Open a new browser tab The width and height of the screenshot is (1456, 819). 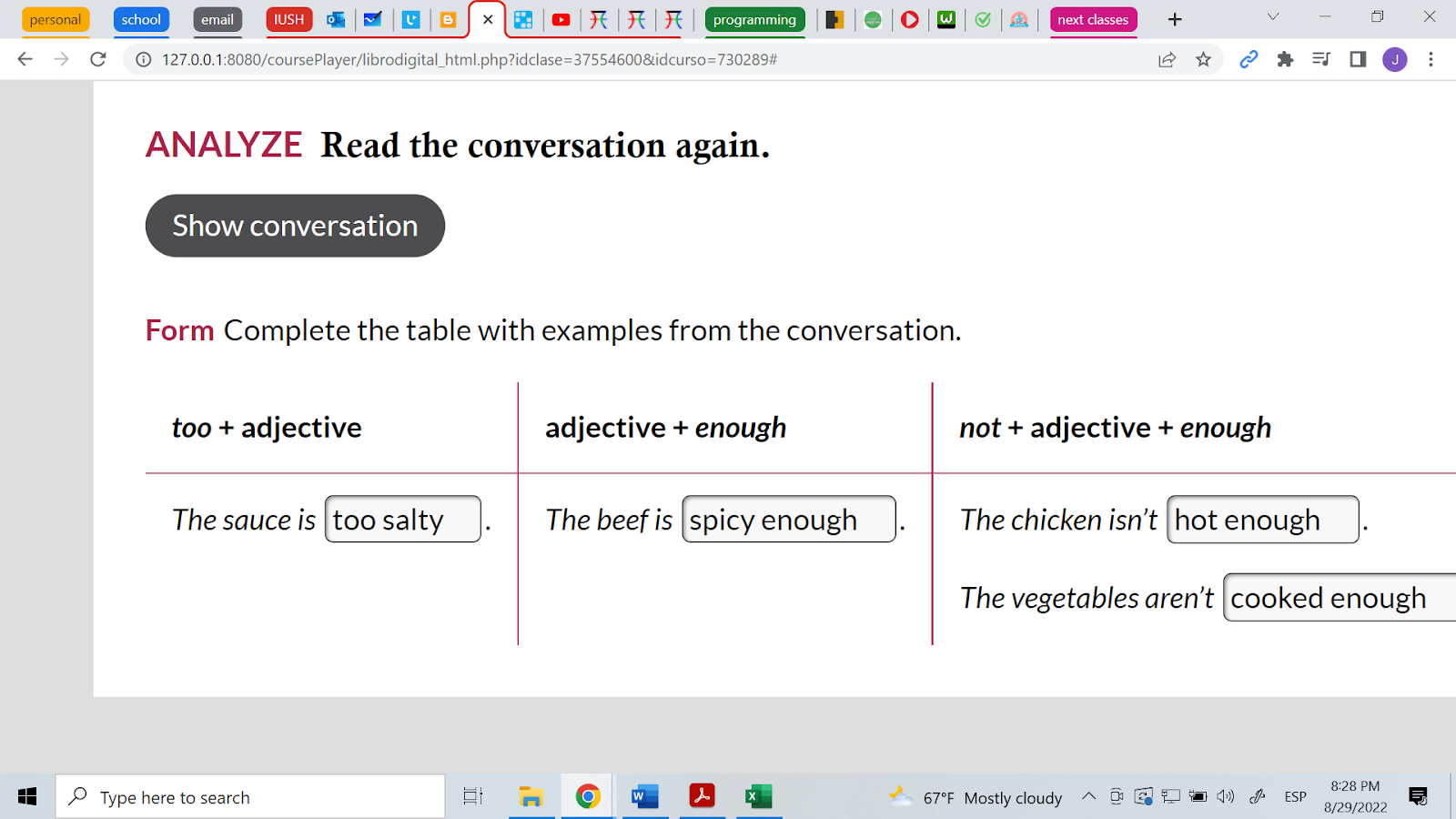pos(1175,20)
